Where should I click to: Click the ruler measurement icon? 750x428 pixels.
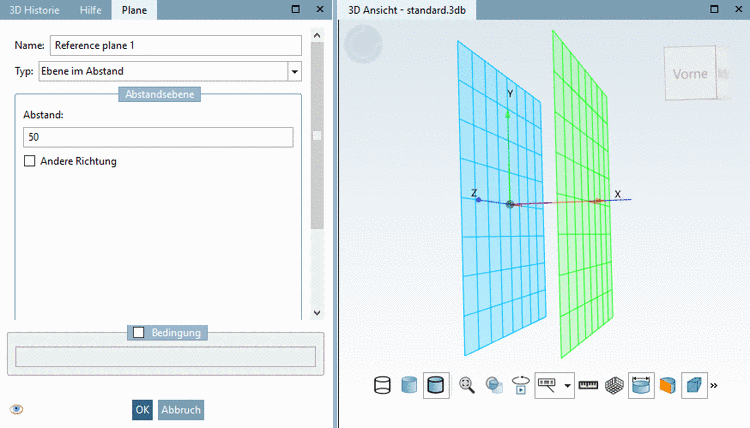coord(588,385)
